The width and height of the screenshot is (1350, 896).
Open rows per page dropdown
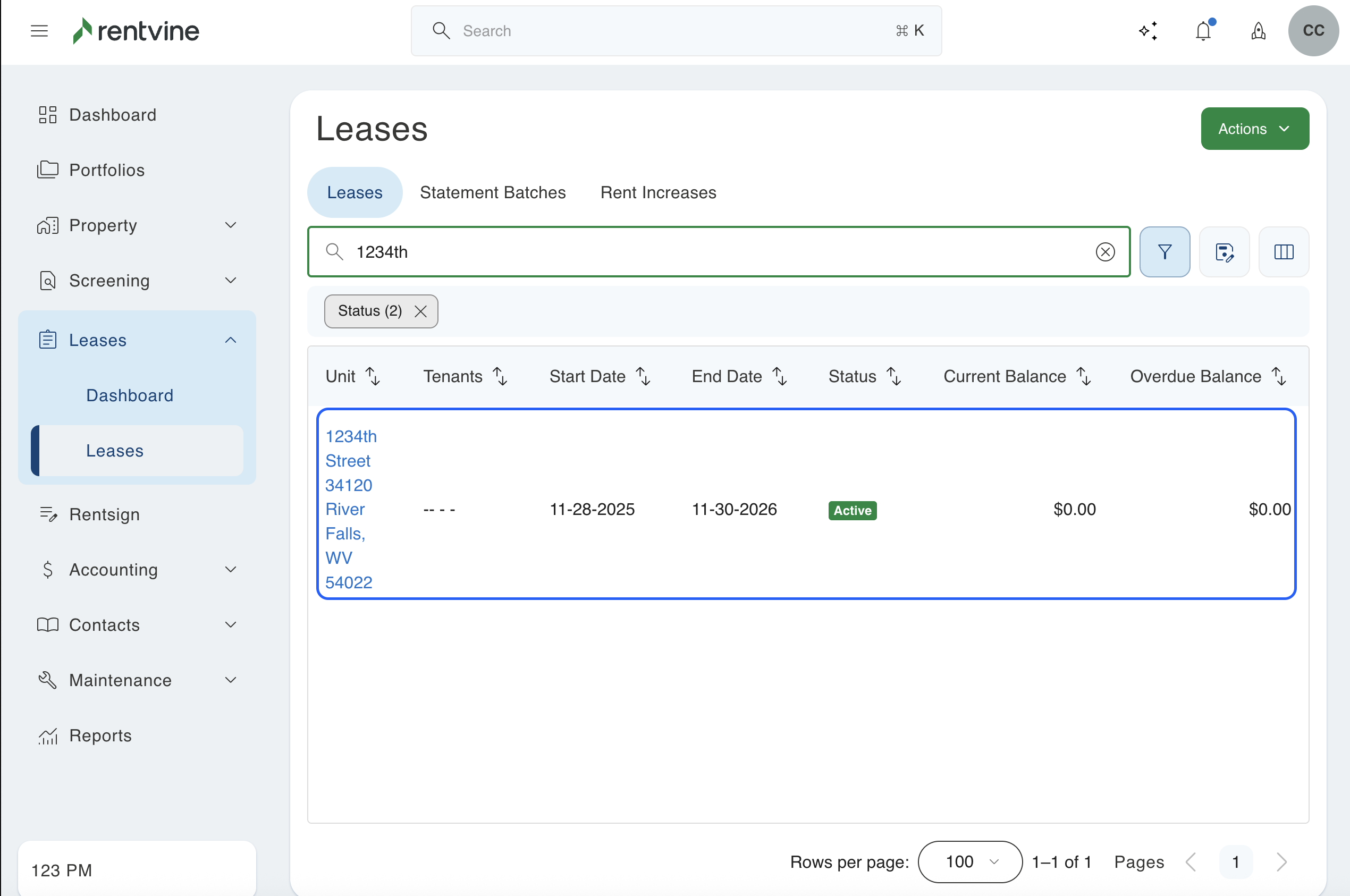[970, 861]
